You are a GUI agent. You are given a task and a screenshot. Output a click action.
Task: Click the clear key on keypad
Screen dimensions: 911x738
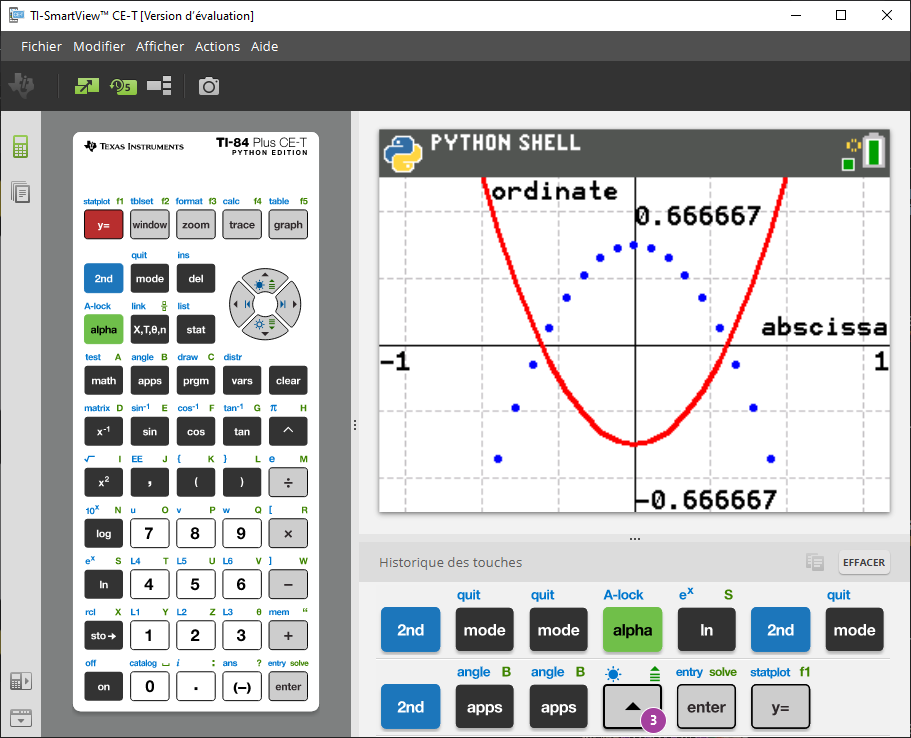click(x=288, y=381)
